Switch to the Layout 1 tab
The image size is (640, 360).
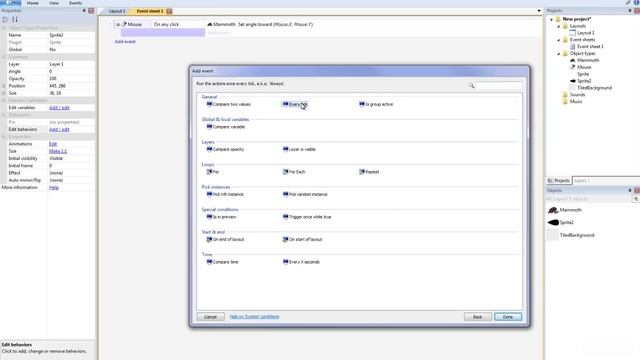point(117,11)
